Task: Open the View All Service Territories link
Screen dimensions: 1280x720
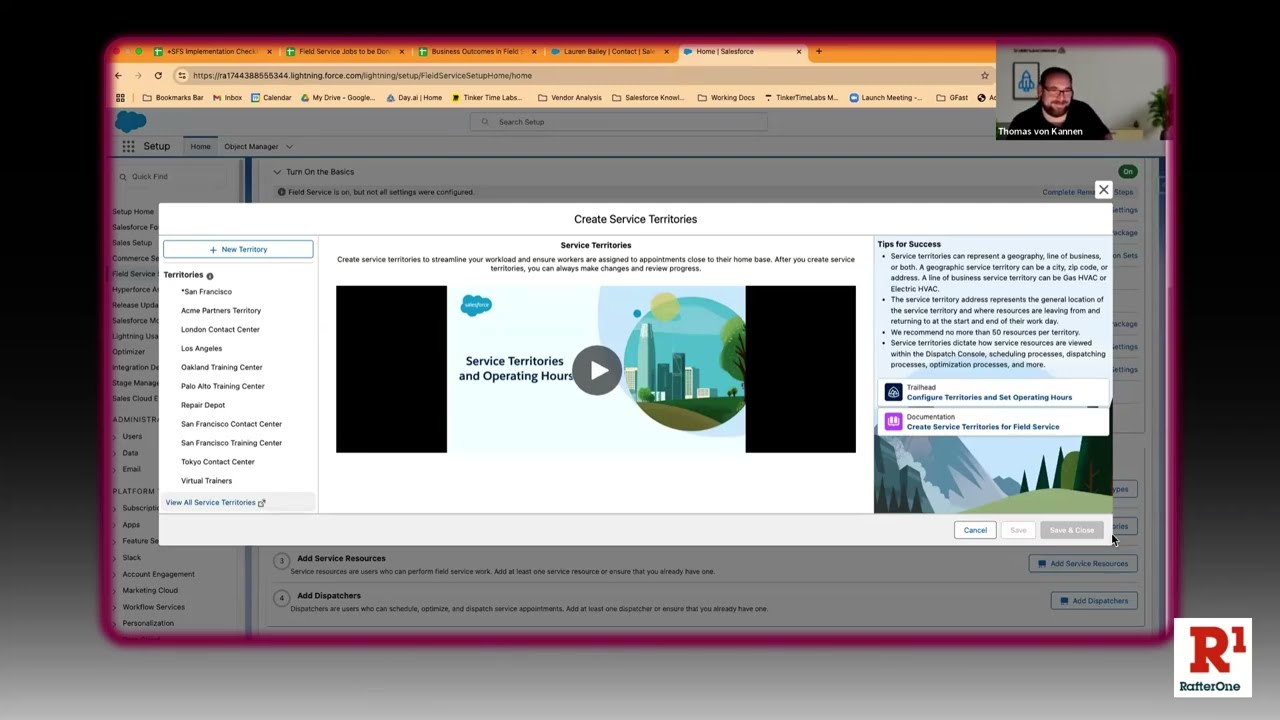Action: 211,502
